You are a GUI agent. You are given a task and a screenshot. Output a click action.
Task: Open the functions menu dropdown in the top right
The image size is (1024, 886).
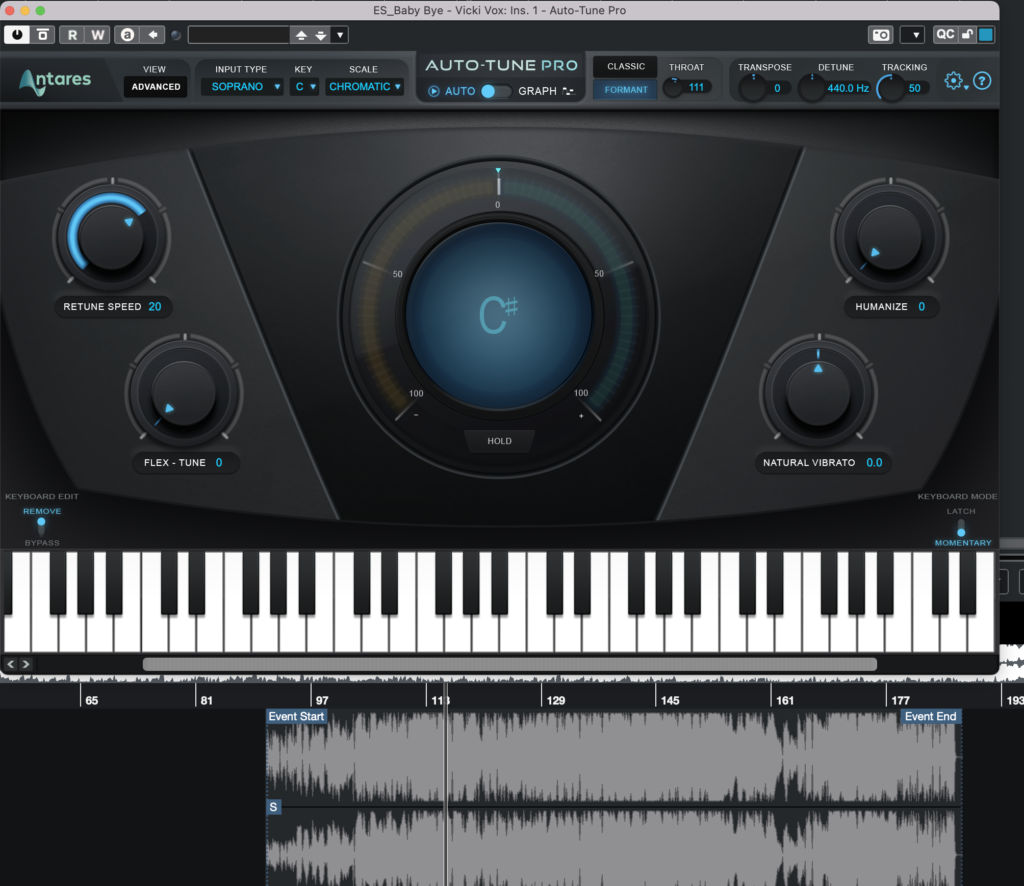click(912, 35)
